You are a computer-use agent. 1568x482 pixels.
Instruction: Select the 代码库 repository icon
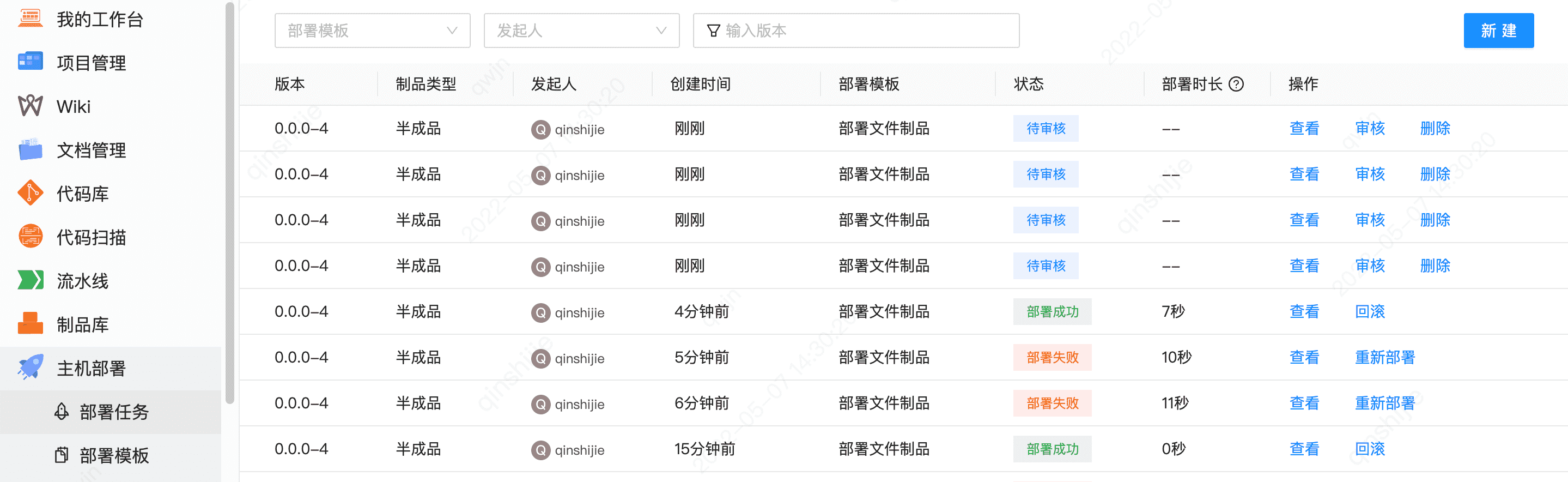(30, 193)
